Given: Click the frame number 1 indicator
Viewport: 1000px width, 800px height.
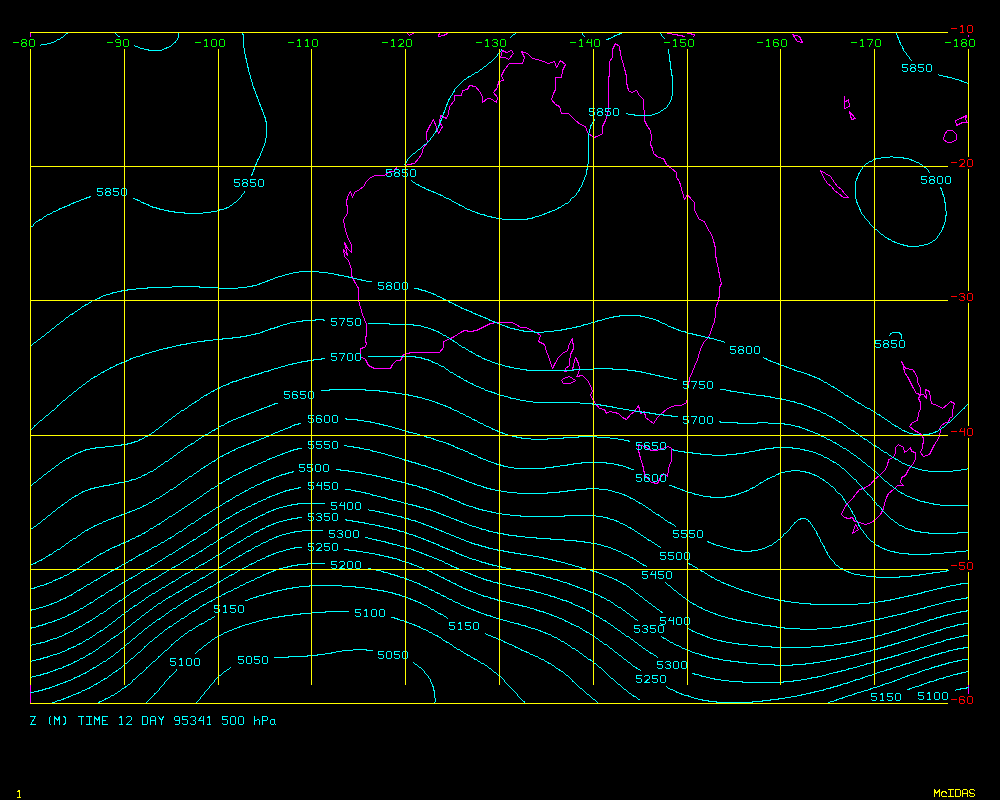Looking at the screenshot, I should [19, 793].
